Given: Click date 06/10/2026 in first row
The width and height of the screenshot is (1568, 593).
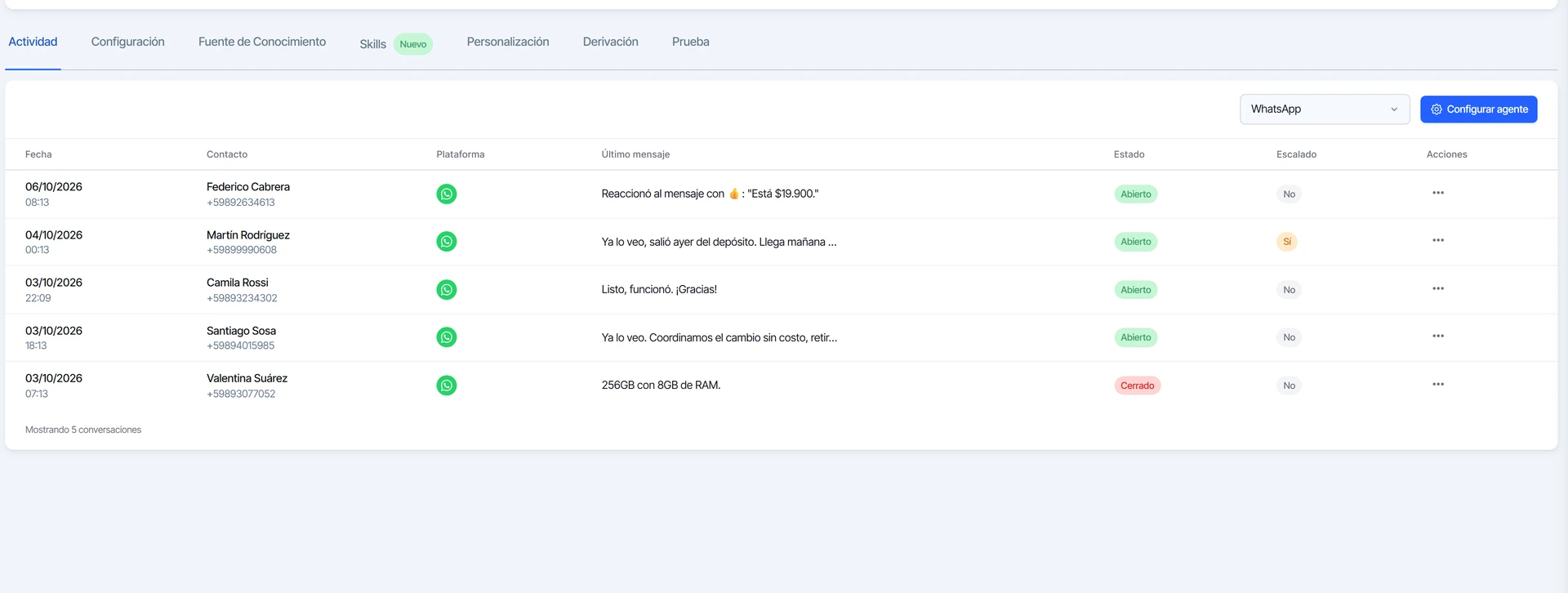Looking at the screenshot, I should tap(54, 187).
